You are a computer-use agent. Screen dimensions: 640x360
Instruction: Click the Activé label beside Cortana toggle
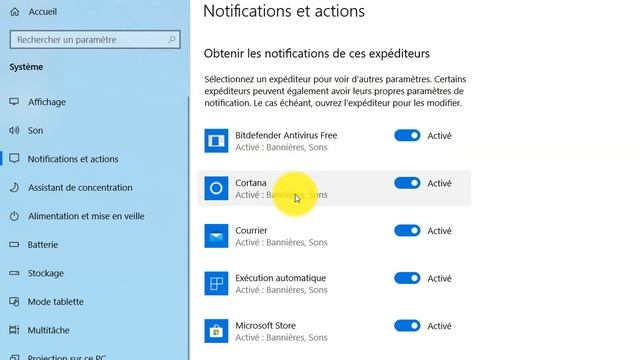tap(439, 183)
